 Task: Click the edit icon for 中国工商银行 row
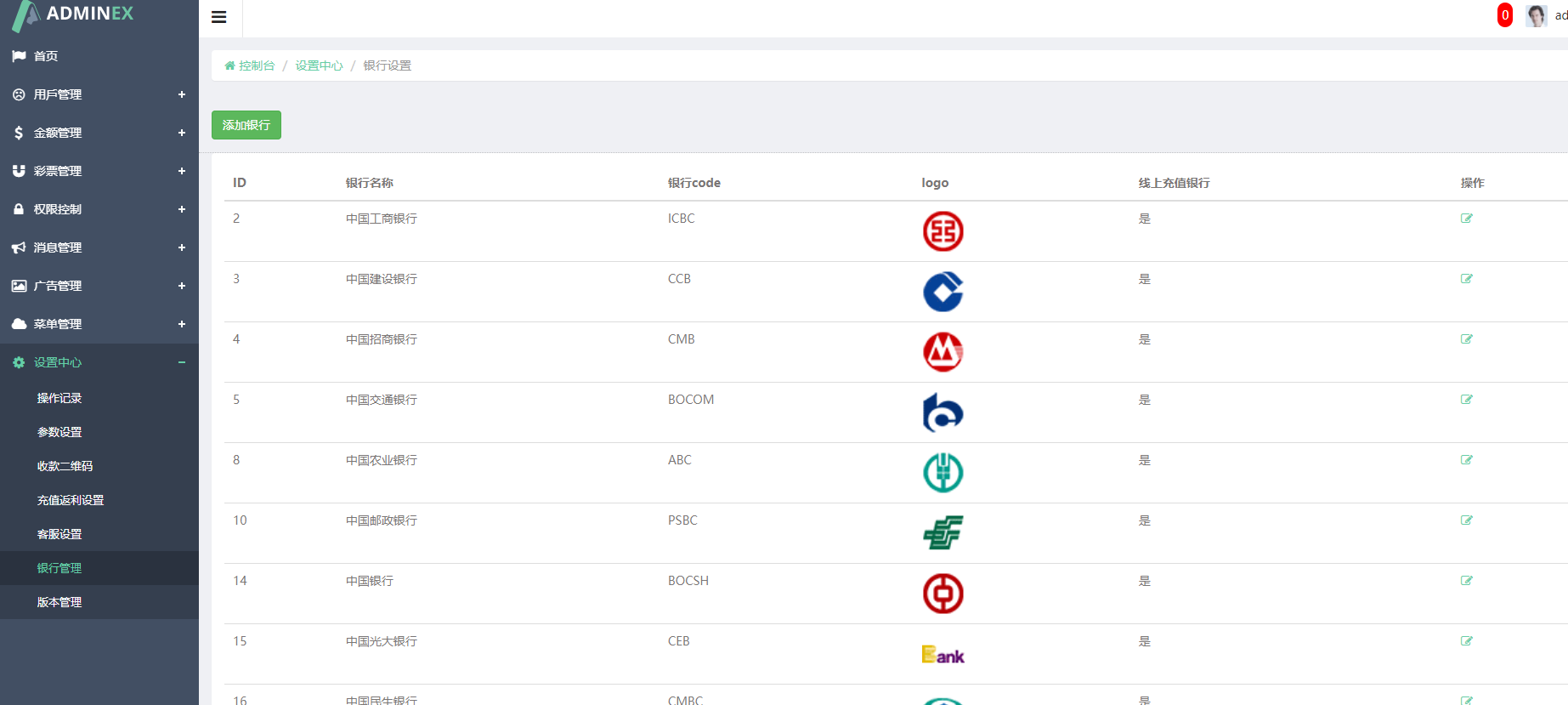click(1466, 219)
